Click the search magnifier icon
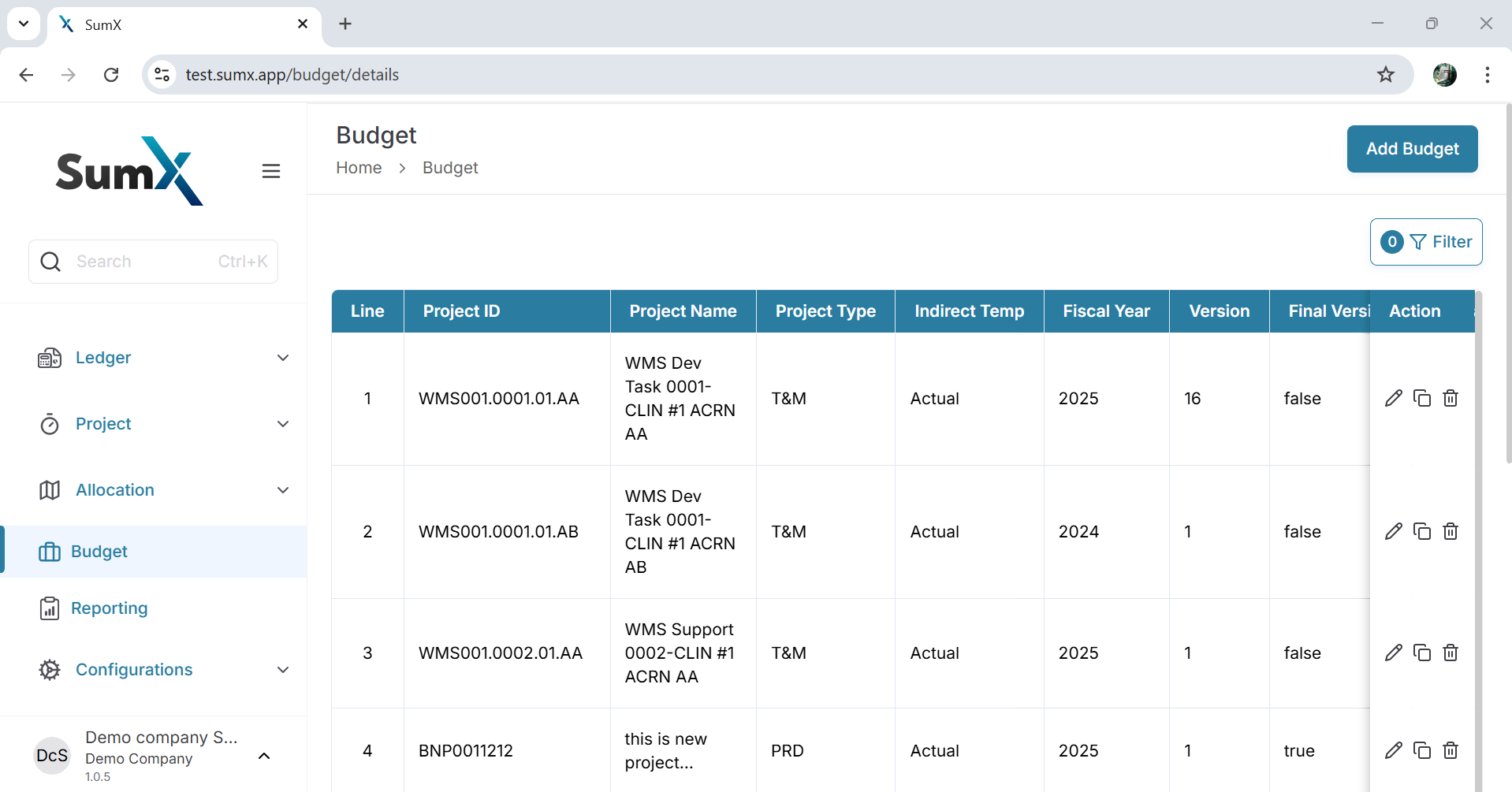This screenshot has width=1512, height=792. coord(50,262)
